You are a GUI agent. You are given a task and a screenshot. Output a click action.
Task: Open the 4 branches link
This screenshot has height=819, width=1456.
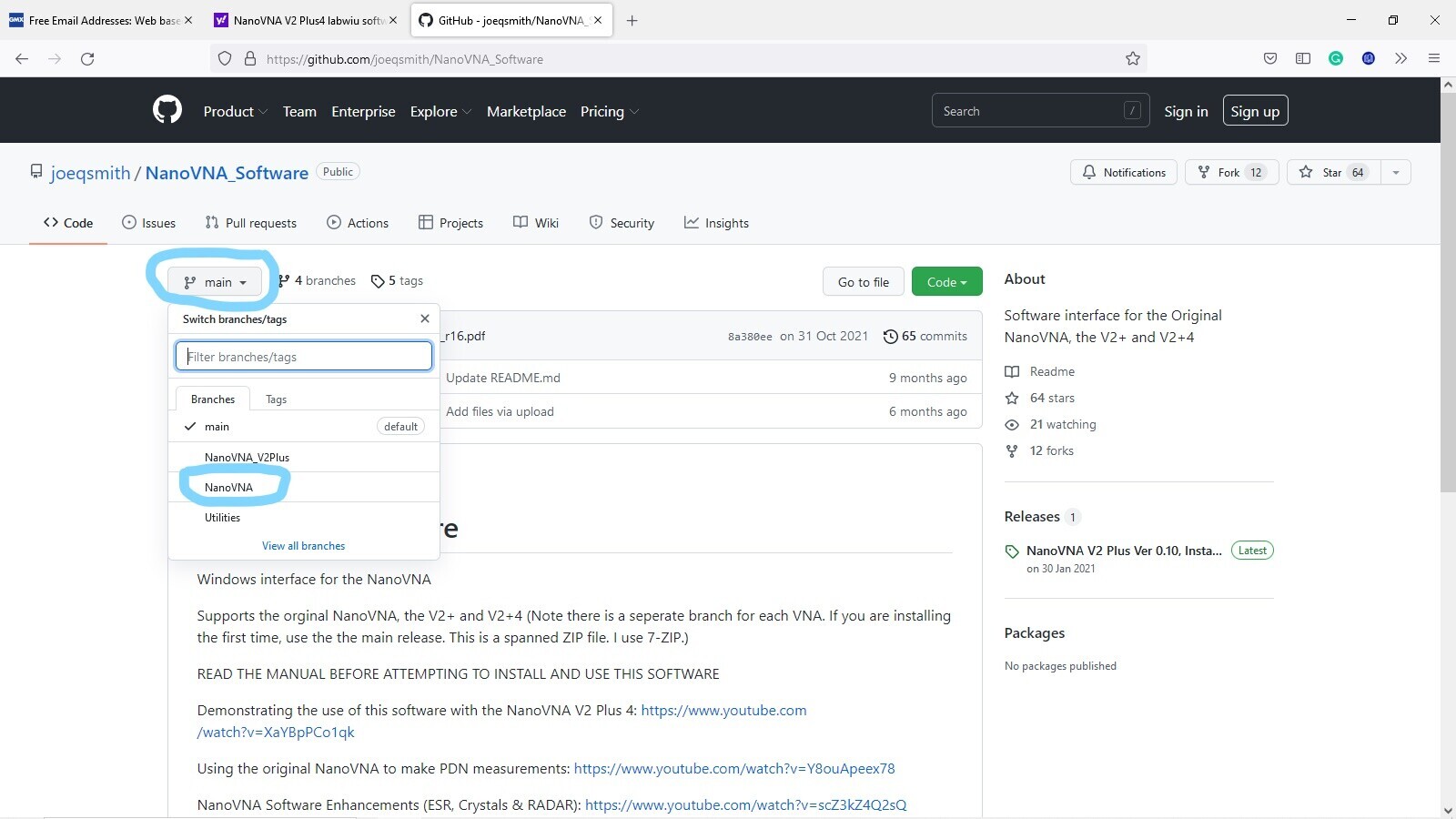317,280
